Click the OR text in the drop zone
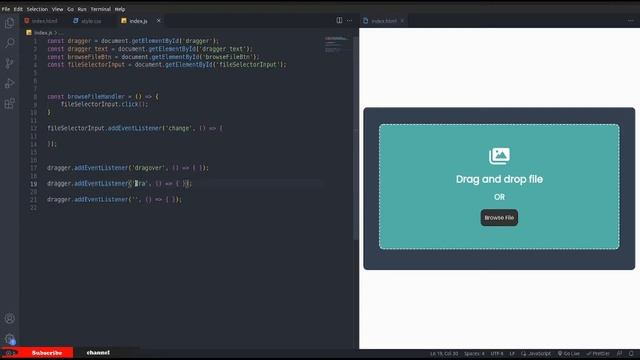 [x=499, y=197]
